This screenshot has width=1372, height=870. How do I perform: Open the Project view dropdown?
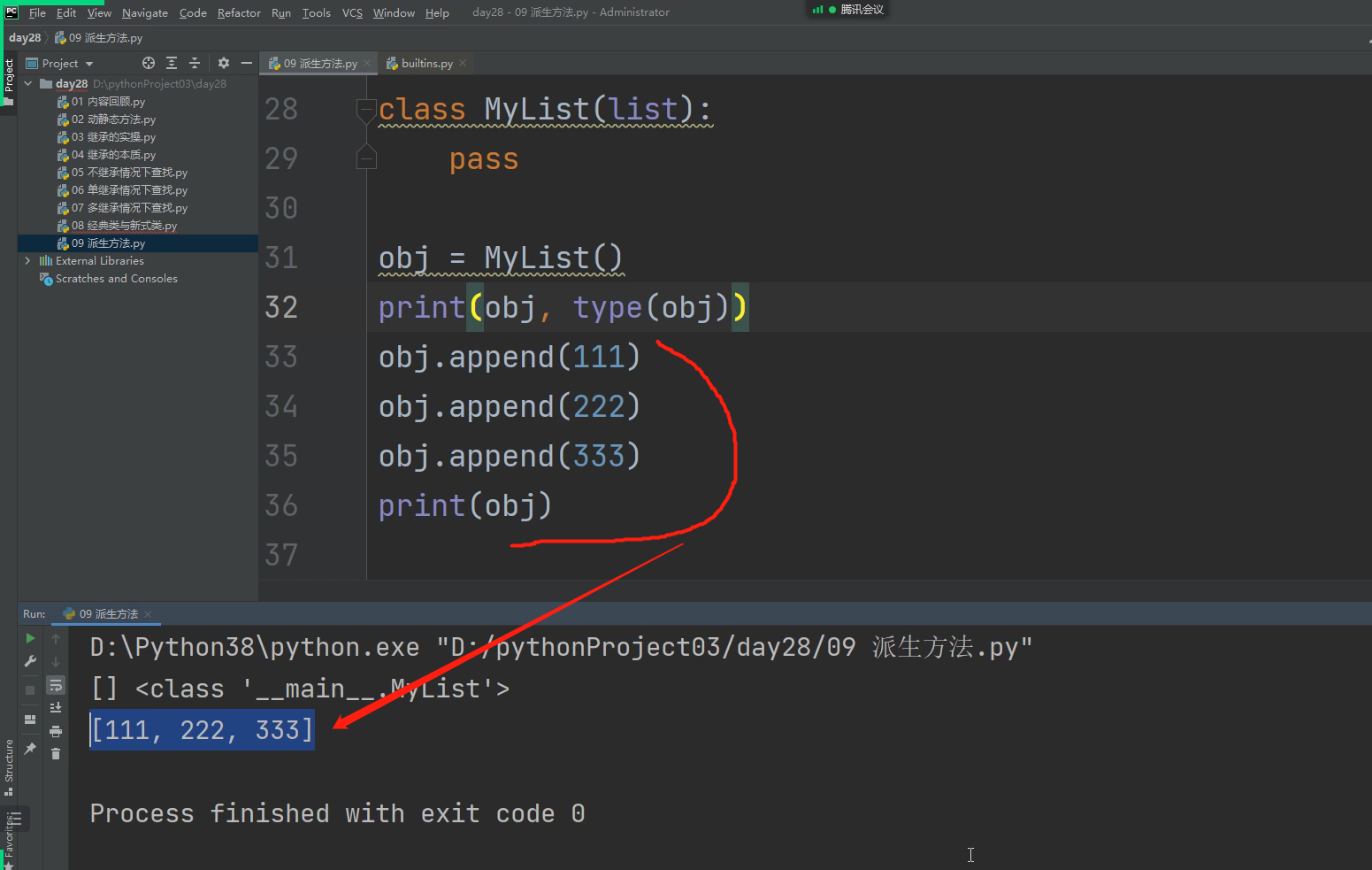tap(60, 64)
